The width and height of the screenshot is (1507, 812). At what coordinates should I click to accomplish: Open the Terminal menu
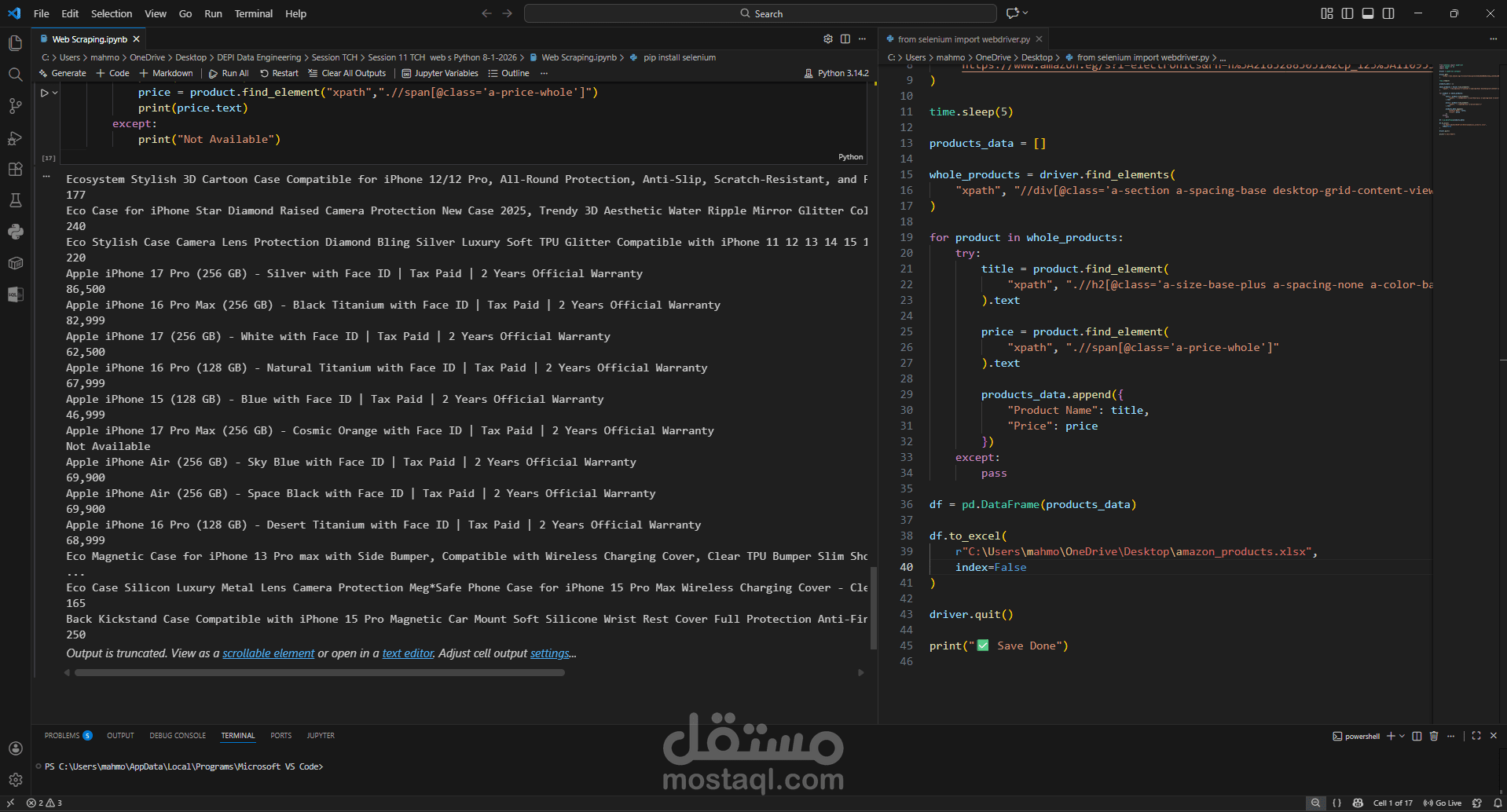pyautogui.click(x=254, y=13)
